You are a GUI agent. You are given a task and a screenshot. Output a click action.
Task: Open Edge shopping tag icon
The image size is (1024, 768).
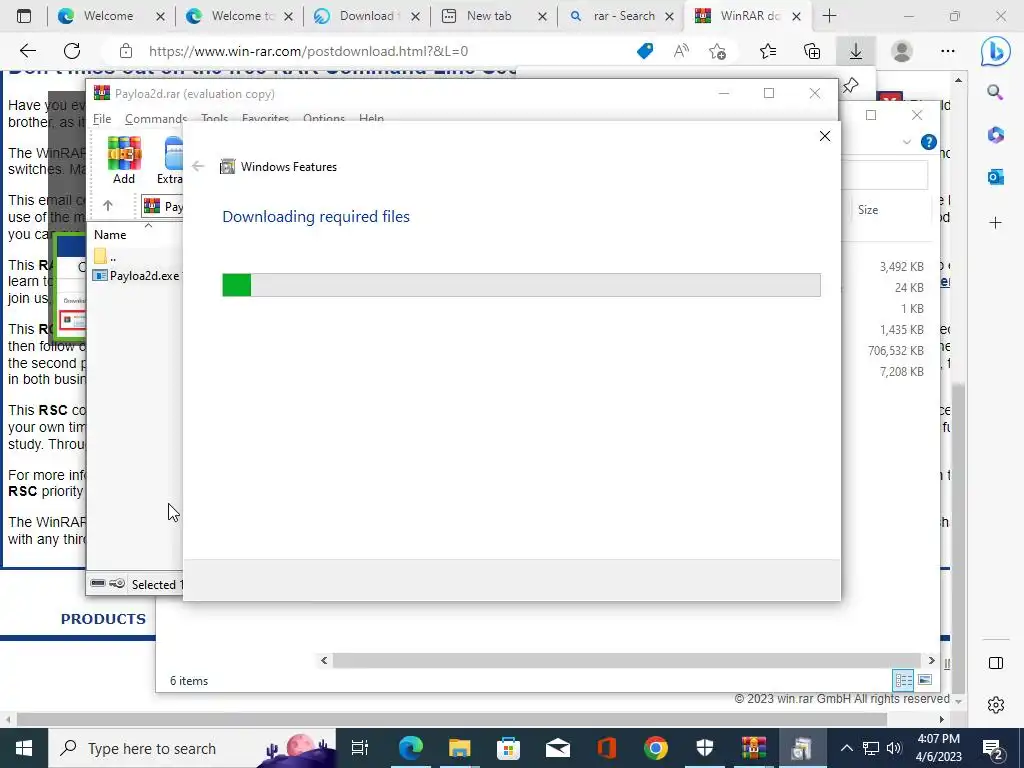pyautogui.click(x=645, y=51)
